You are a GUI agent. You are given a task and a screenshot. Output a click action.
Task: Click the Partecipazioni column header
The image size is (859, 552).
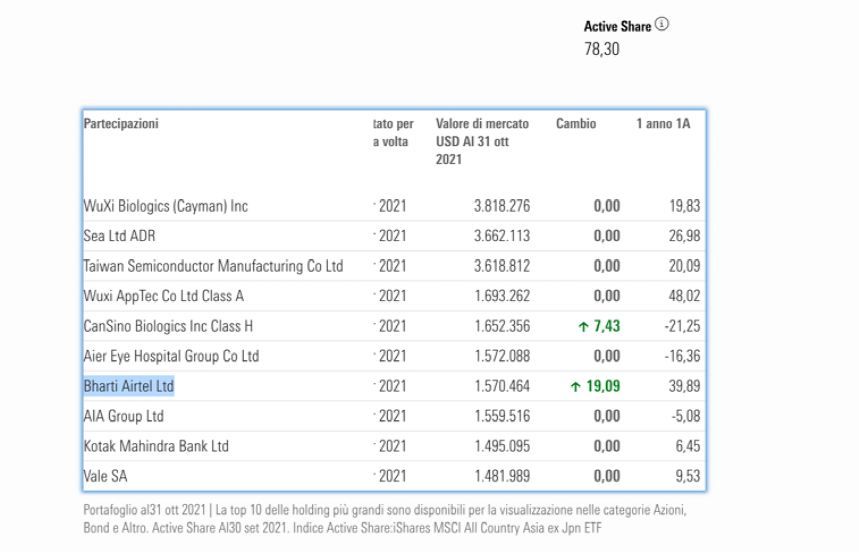(121, 124)
